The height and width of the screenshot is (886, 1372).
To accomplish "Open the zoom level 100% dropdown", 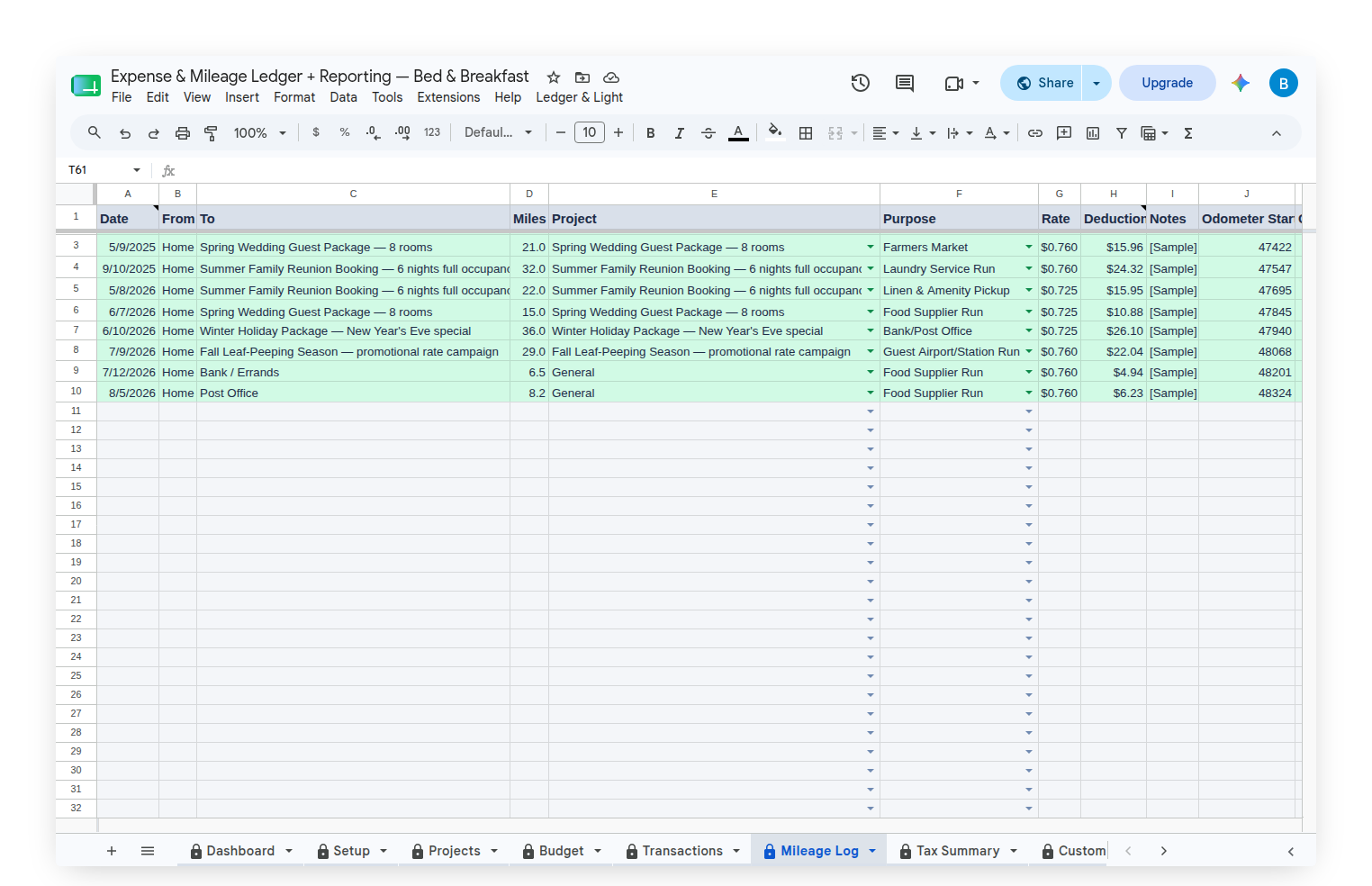I will click(x=259, y=133).
